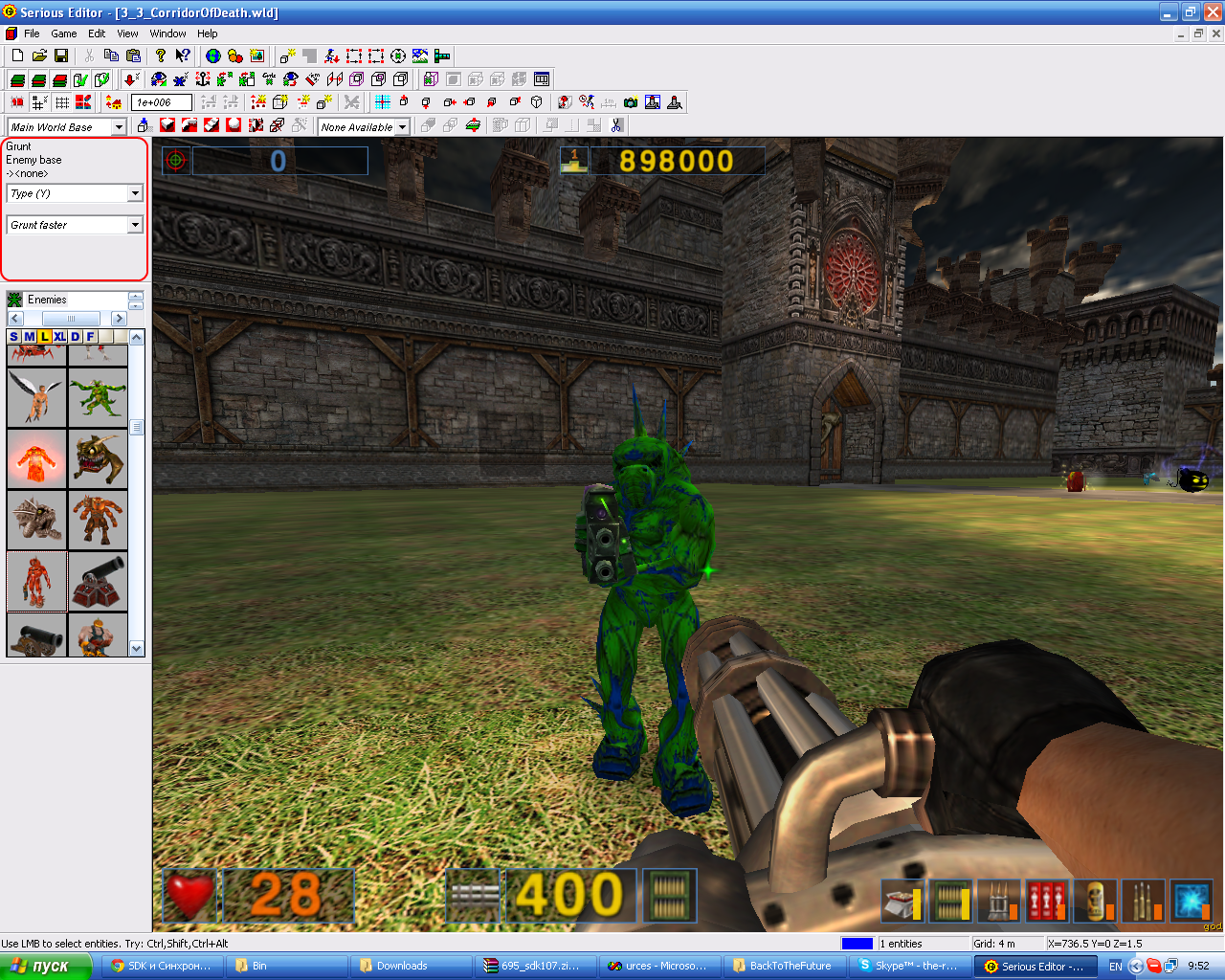Screen dimensions: 1225x980
Task: Activate context help arrow-question icon
Action: (x=183, y=56)
